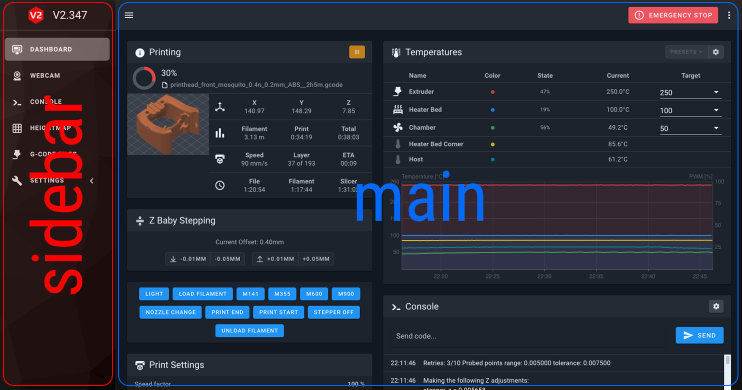Open the Webcam page

(57, 75)
